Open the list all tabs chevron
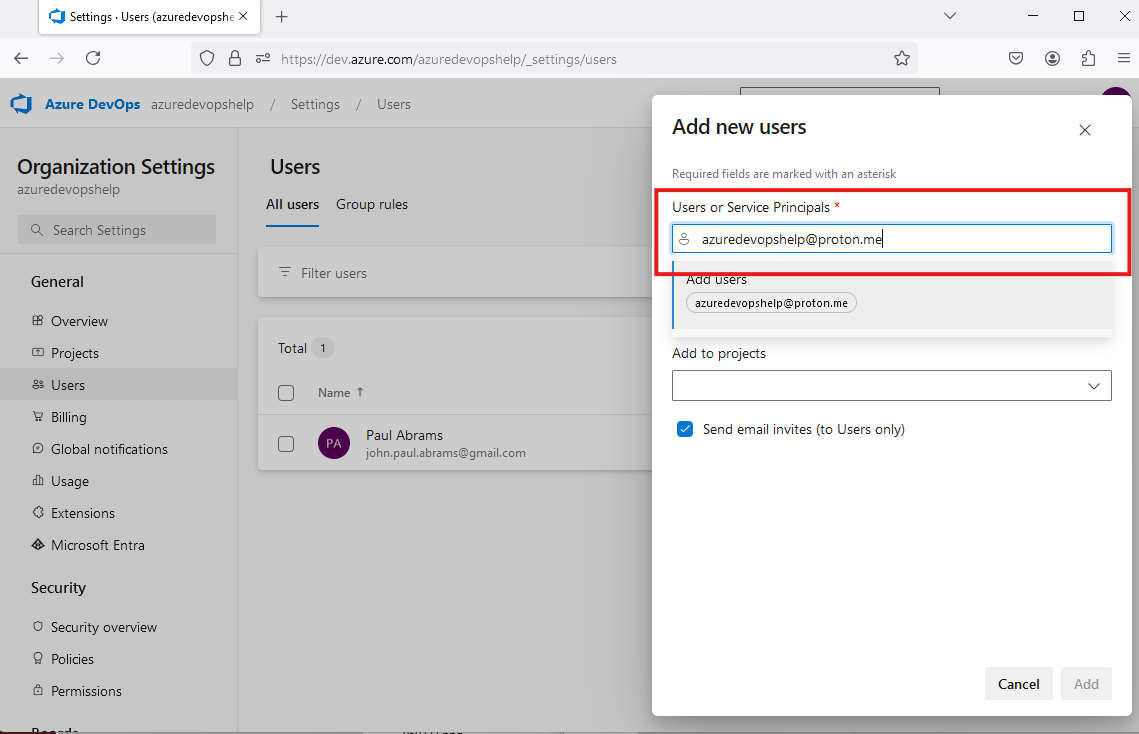The height and width of the screenshot is (734, 1139). 949,16
